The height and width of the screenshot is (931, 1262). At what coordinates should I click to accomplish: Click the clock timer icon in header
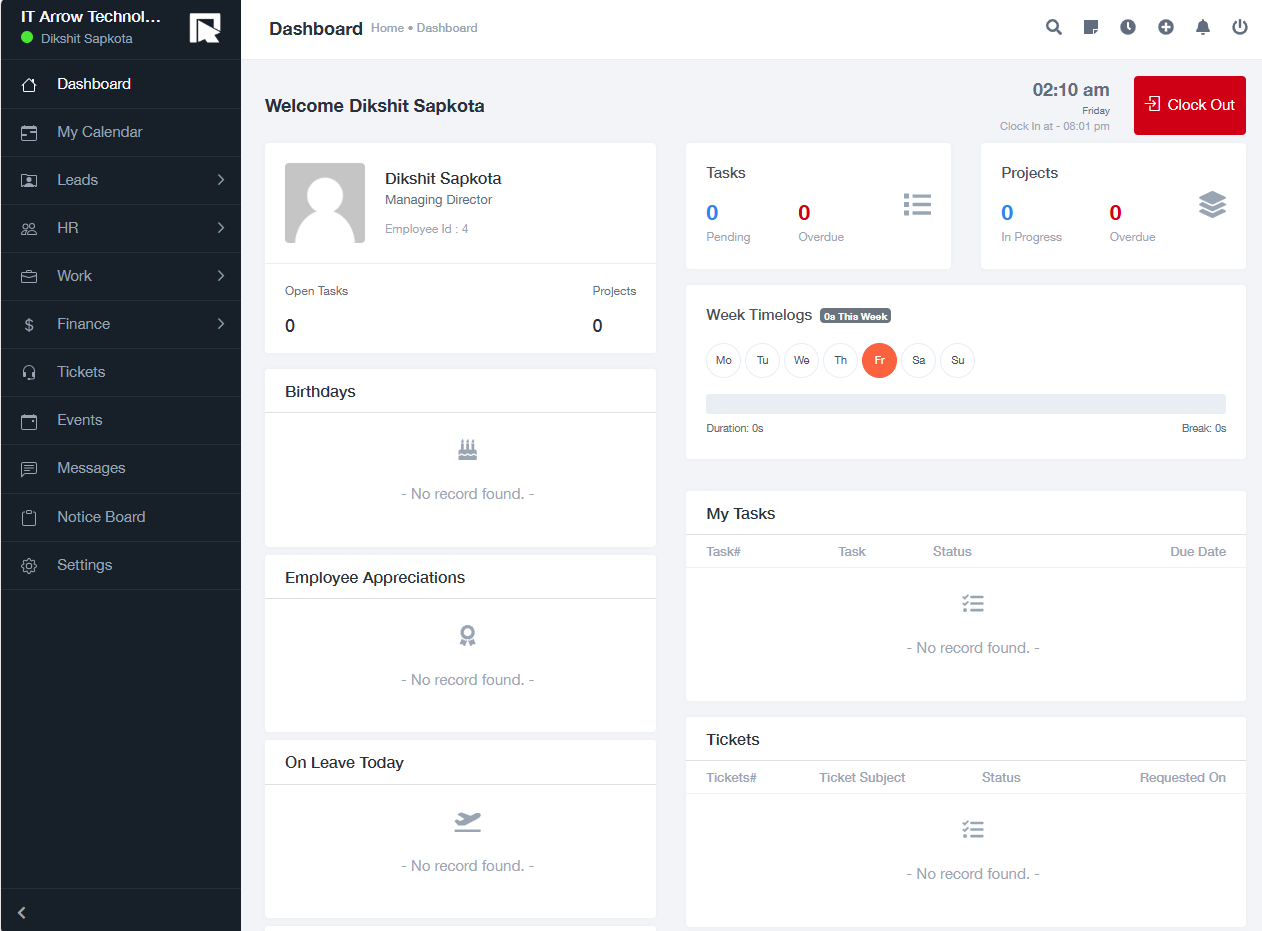(x=1128, y=27)
